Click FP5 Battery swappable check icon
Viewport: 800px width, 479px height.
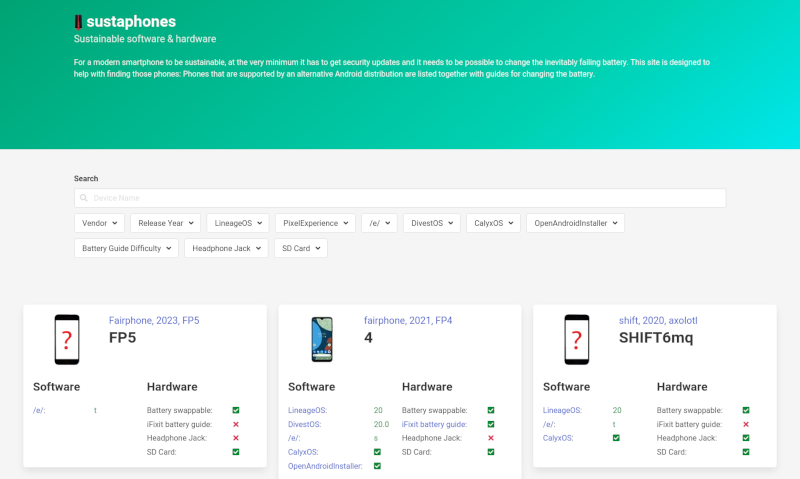(236, 410)
